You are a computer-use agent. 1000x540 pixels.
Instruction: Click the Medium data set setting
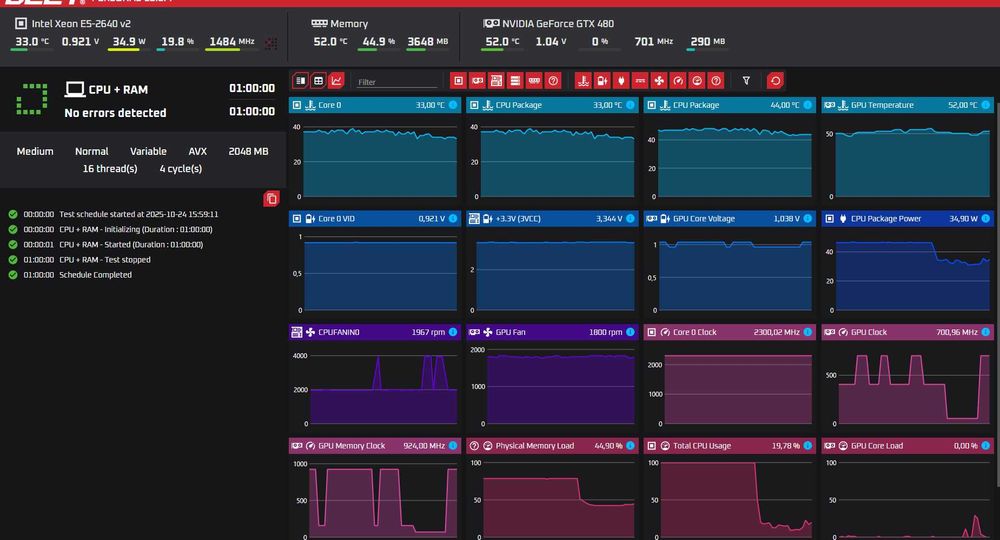coord(35,151)
